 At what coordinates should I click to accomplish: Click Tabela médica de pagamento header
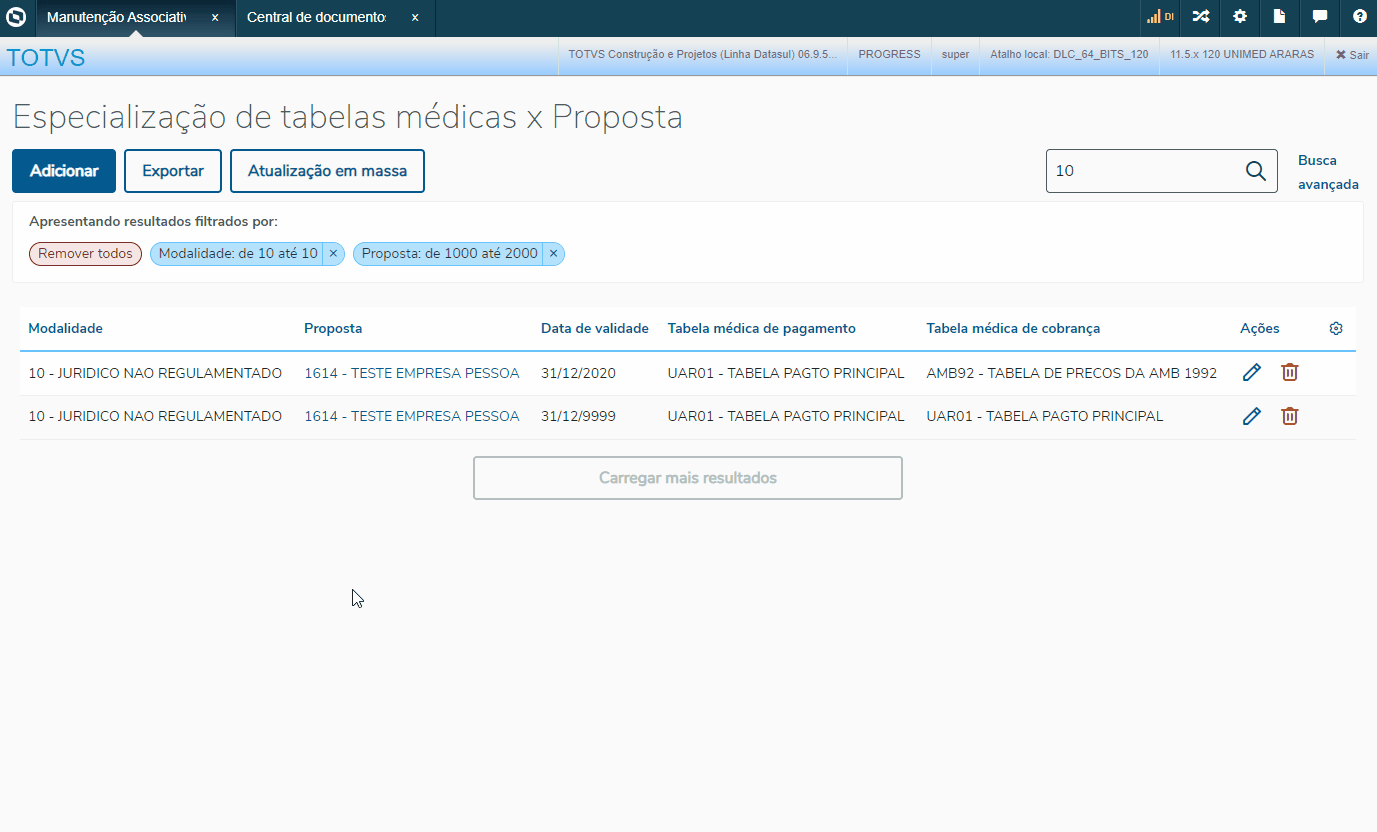point(762,328)
